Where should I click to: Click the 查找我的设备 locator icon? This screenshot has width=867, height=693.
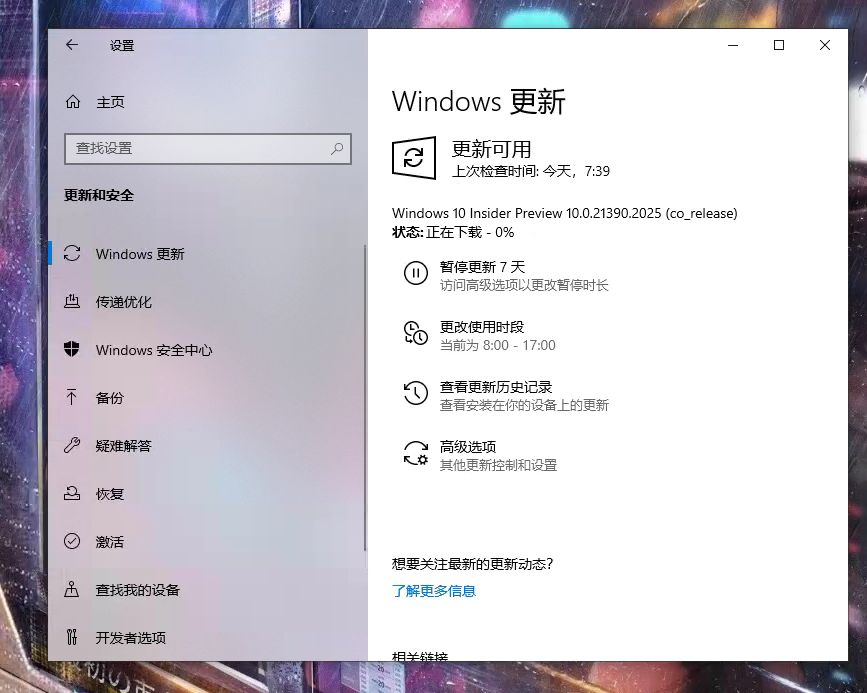point(71,590)
